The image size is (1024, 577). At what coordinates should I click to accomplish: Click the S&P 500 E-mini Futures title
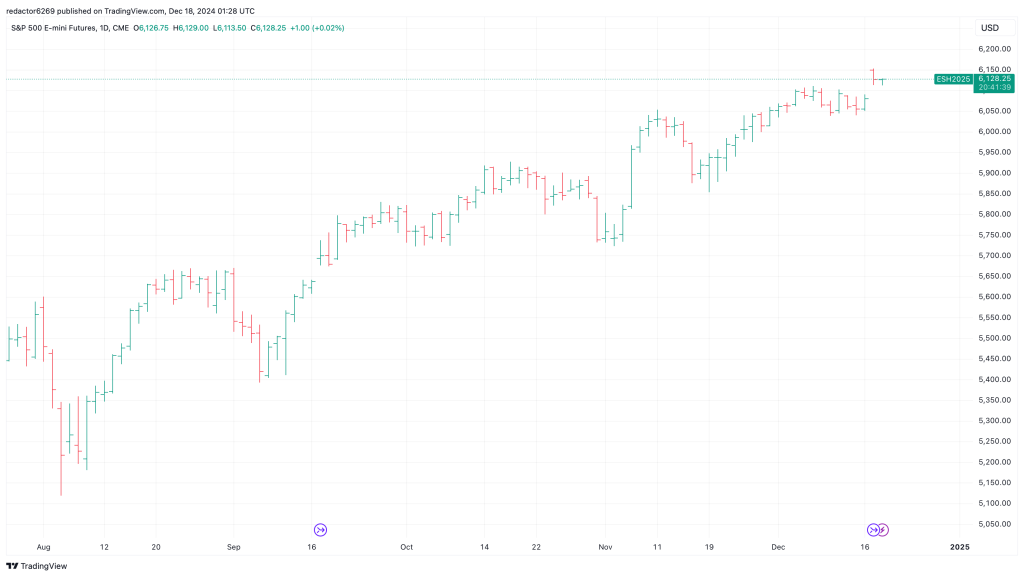55,28
